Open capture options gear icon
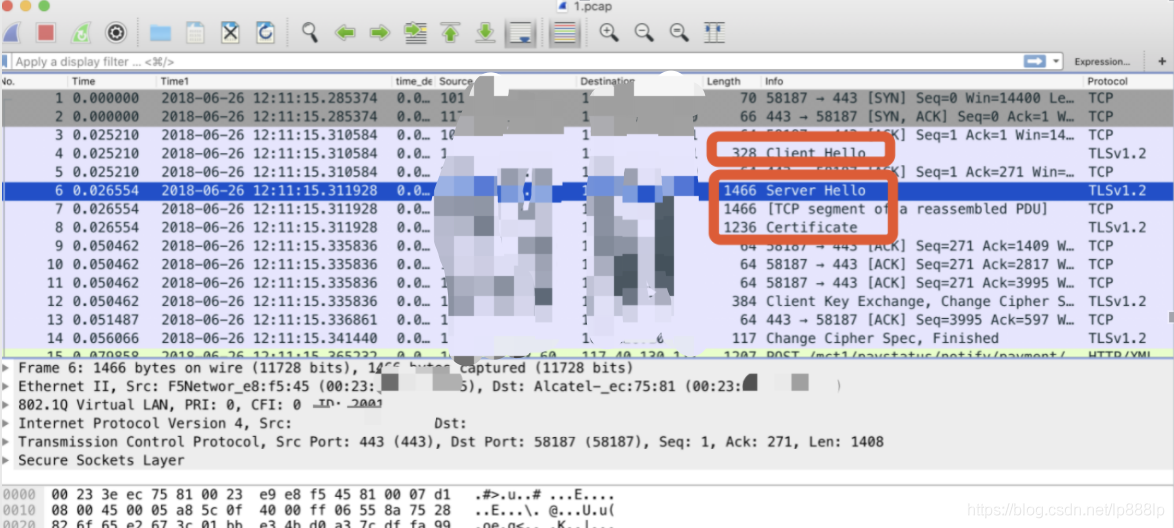1174x528 pixels. point(116,33)
